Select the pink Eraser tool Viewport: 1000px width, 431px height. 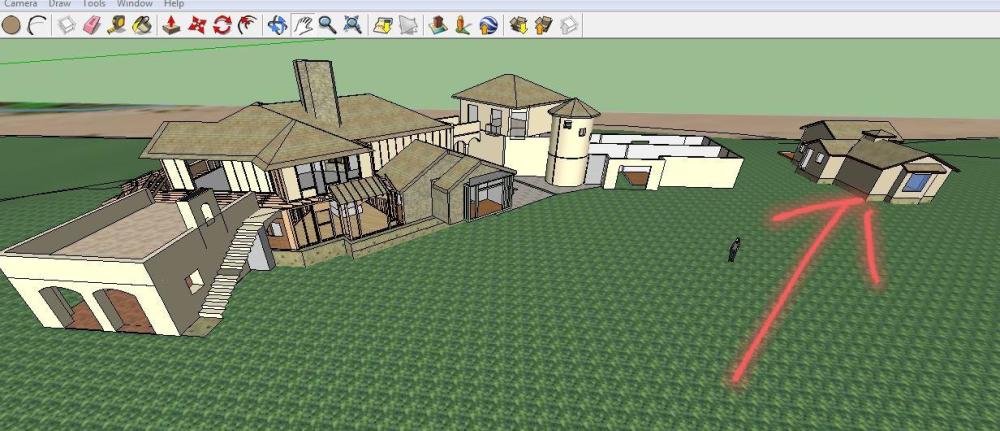(92, 25)
